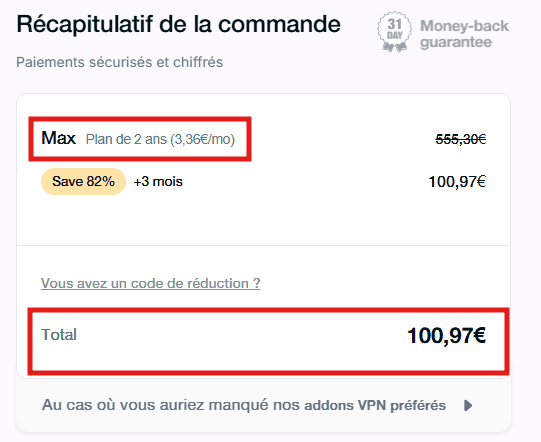Click the 31 day guarantee badge icon
Image resolution: width=541 pixels, height=442 pixels.
tap(394, 32)
